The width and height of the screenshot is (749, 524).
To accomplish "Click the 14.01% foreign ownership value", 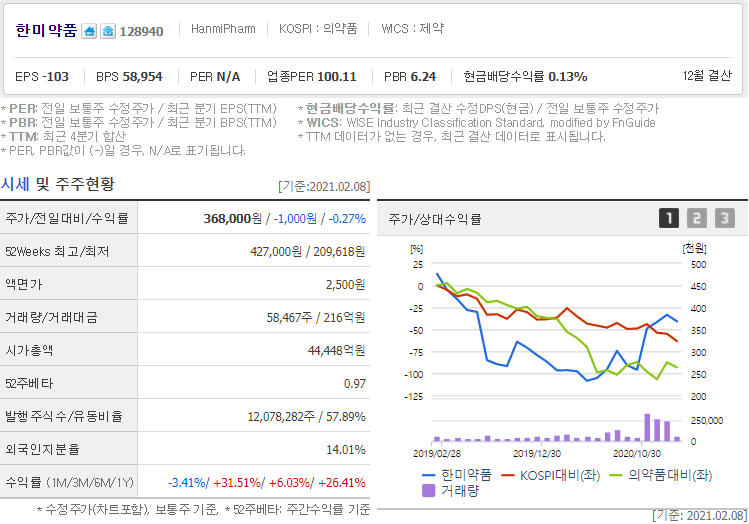I will click(346, 449).
